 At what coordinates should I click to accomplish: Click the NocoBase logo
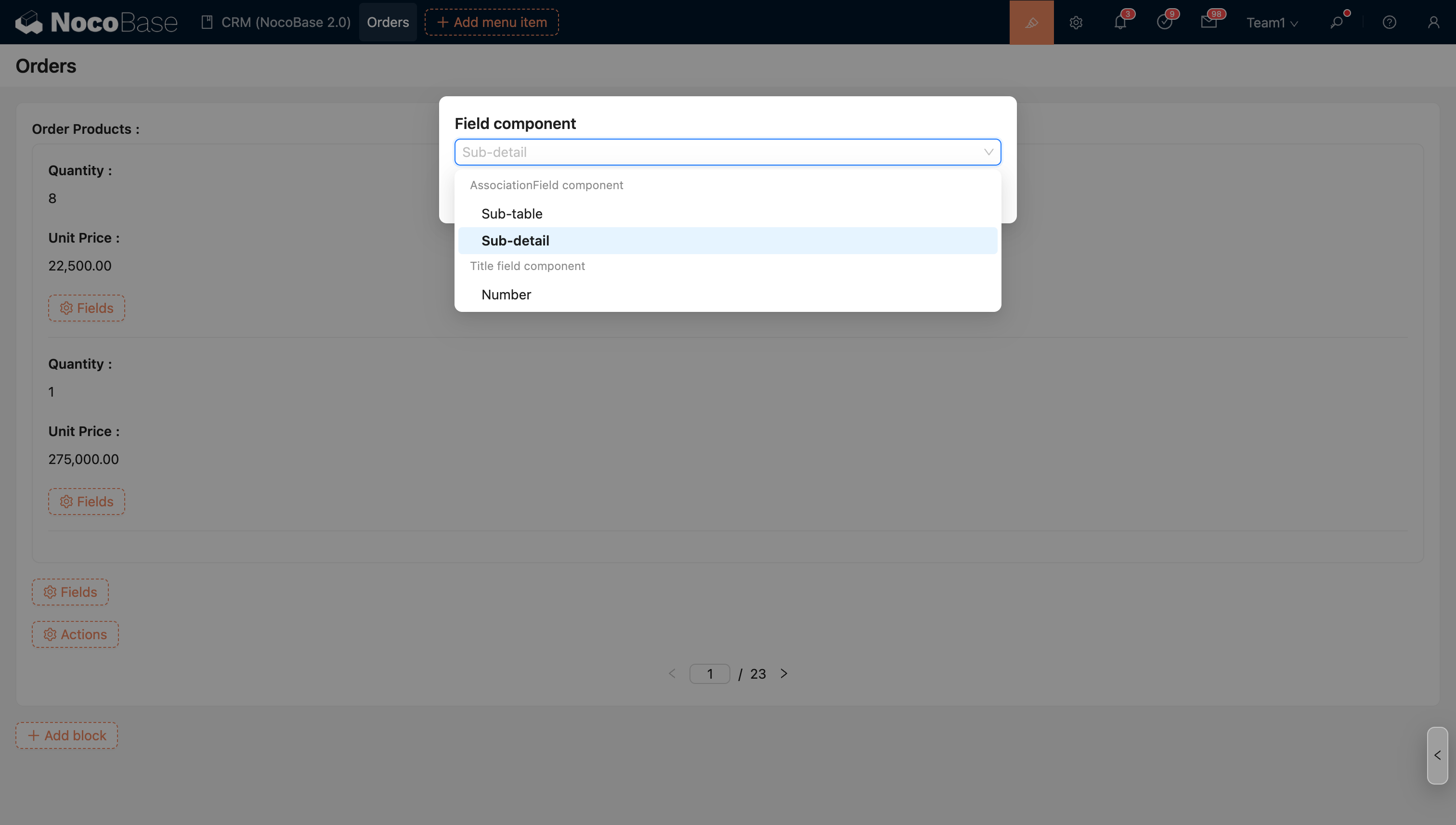pos(96,22)
